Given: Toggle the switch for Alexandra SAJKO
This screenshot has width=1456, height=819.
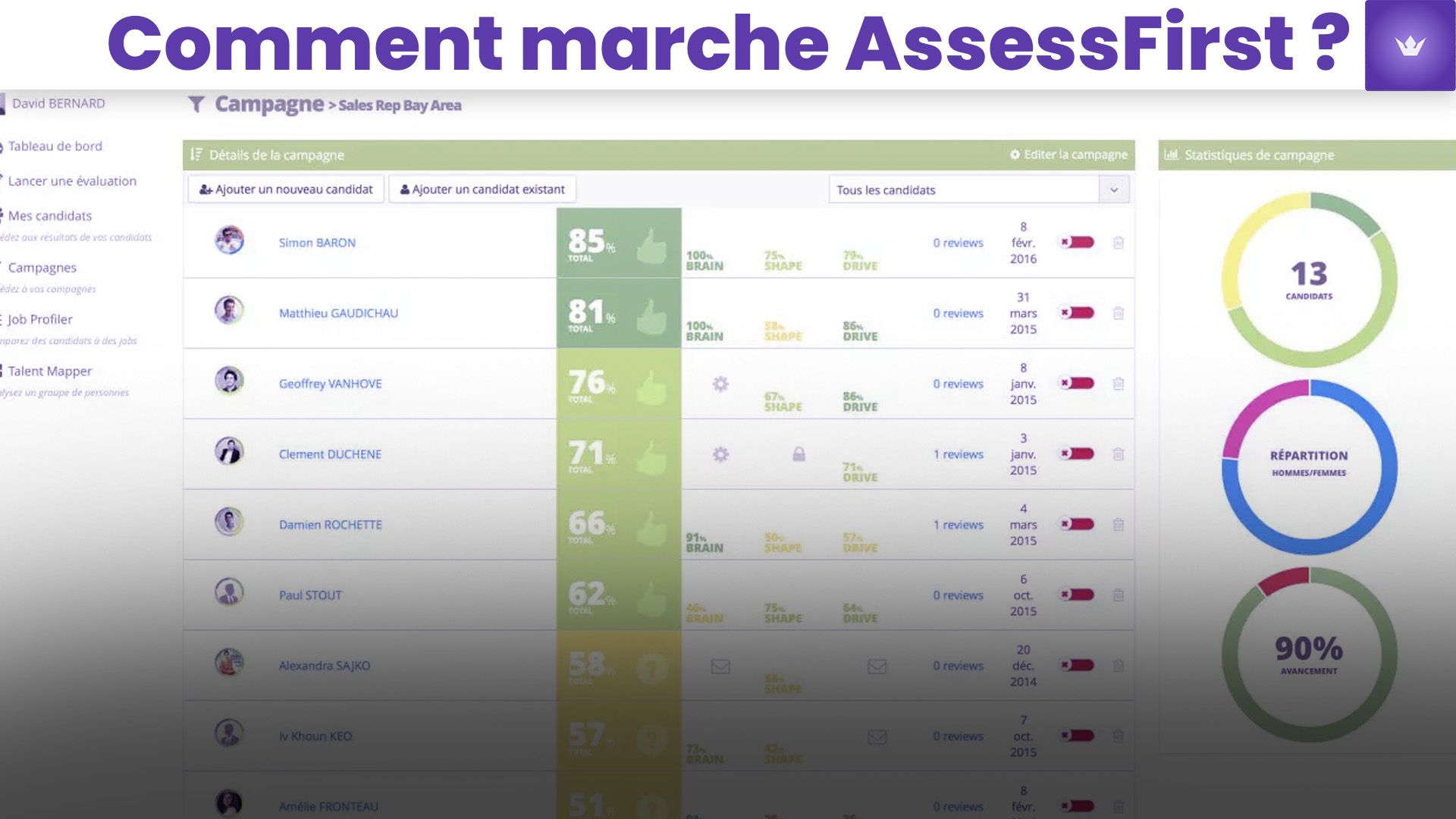Looking at the screenshot, I should pos(1077,665).
